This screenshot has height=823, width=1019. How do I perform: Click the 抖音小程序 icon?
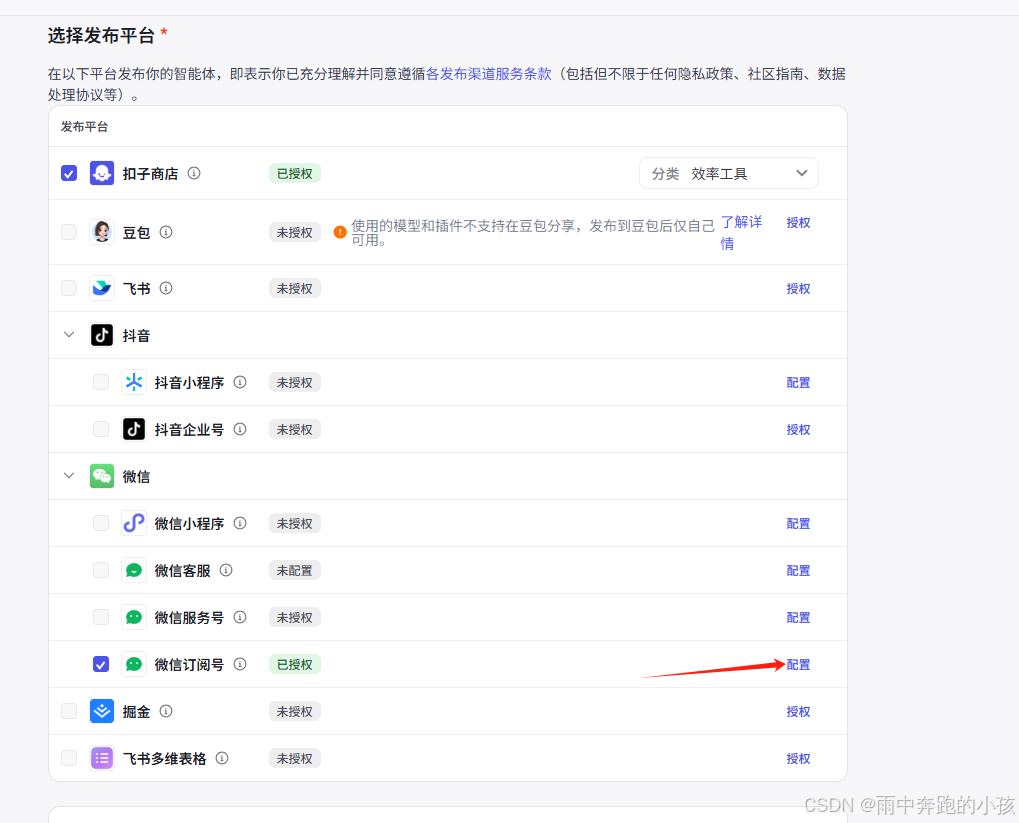coord(133,382)
